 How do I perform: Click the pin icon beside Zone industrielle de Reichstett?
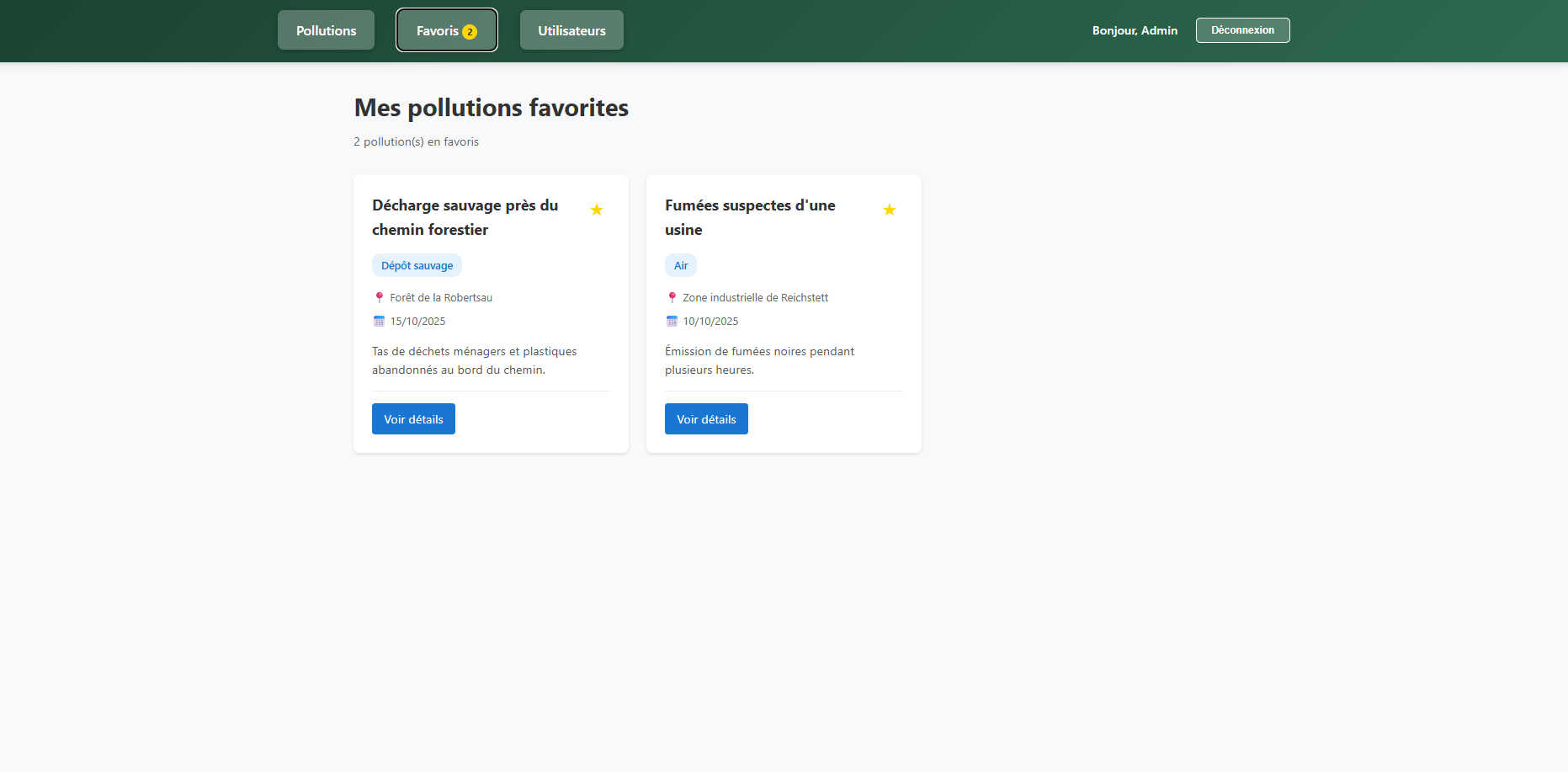coord(672,297)
